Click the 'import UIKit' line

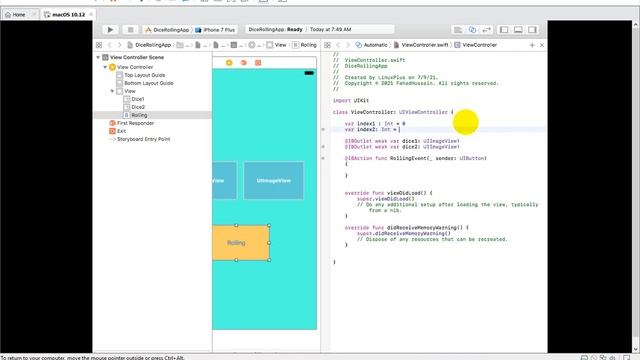click(351, 100)
